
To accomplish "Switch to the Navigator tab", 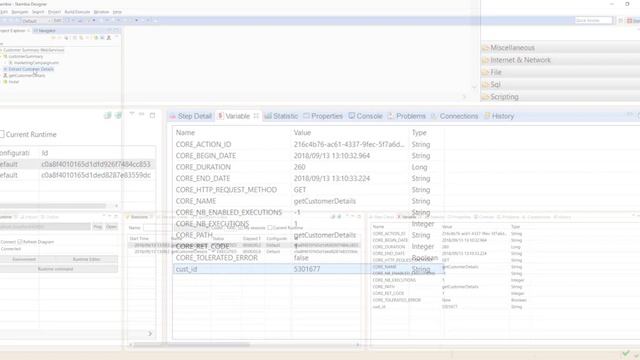I will pos(45,31).
